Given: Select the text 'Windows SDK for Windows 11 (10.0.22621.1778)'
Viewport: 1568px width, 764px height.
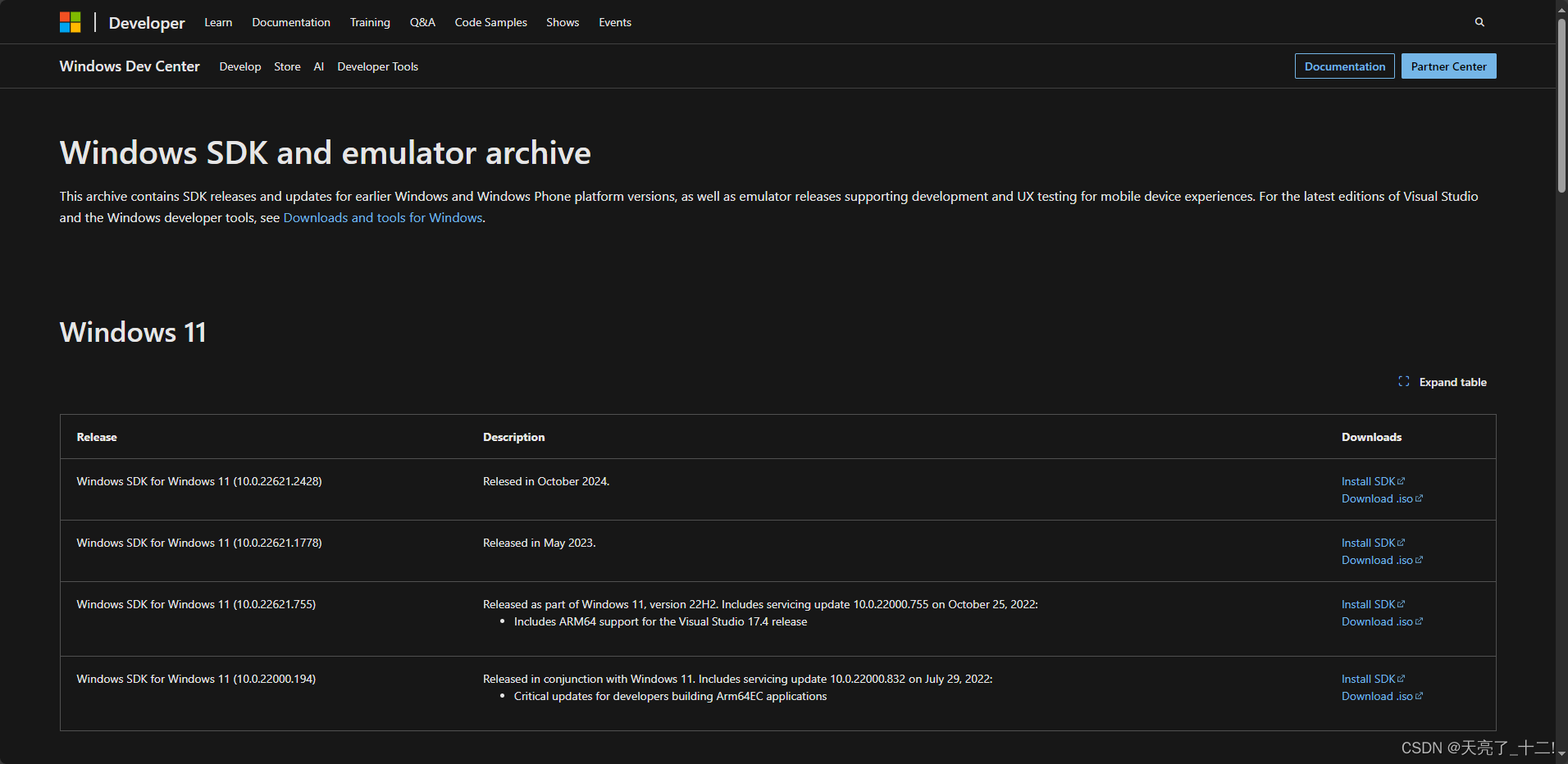Looking at the screenshot, I should [199, 543].
